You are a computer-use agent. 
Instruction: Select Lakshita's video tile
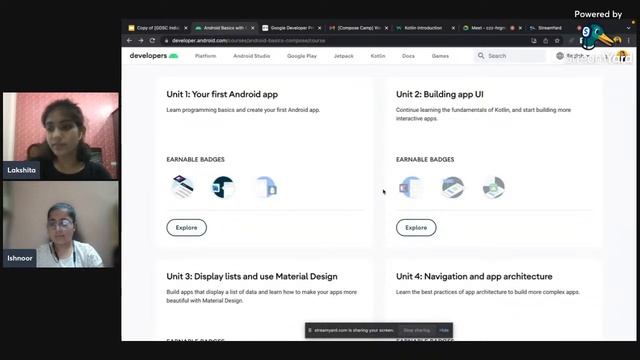pos(61,136)
